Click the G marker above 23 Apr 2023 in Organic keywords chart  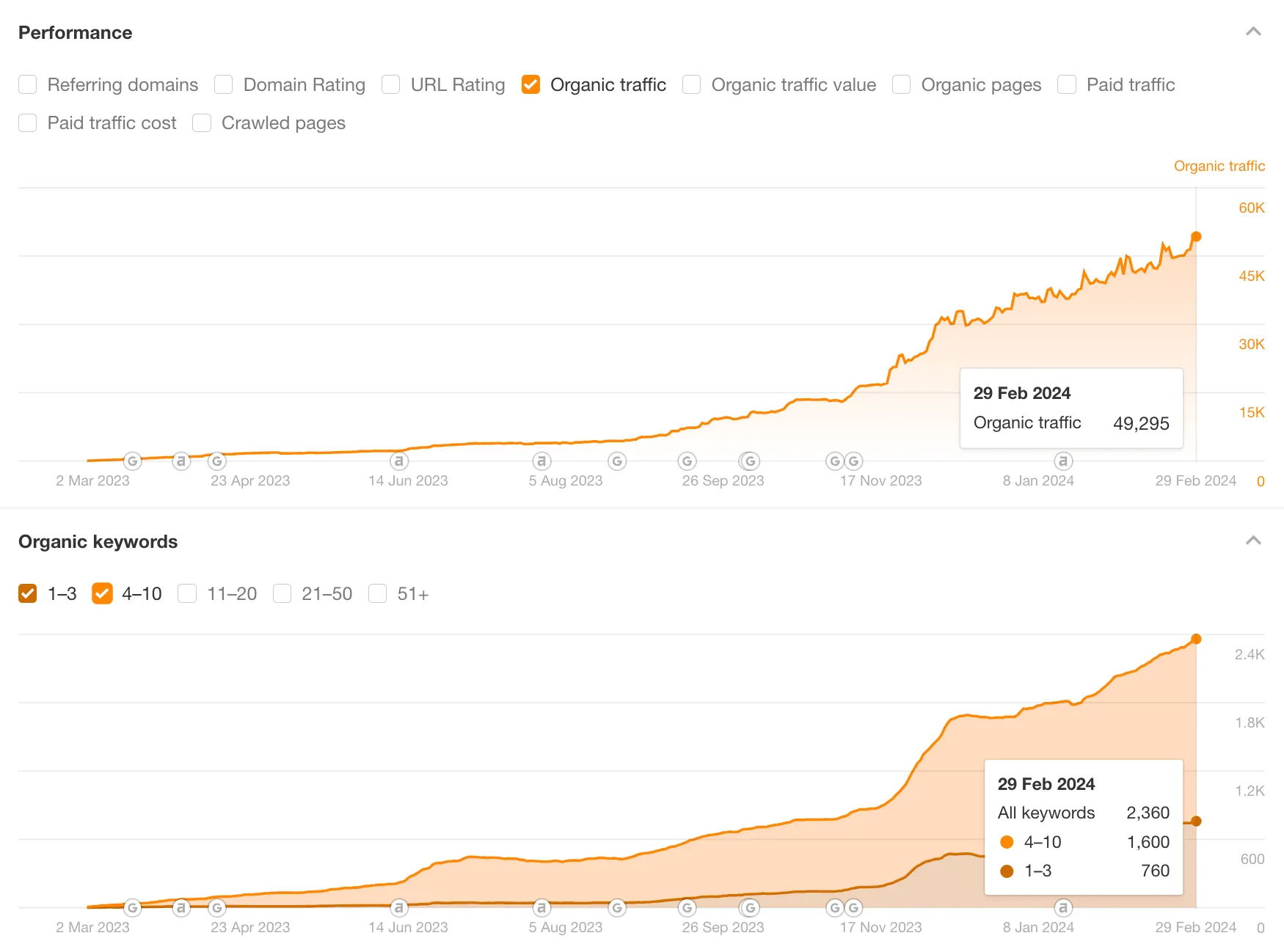216,908
